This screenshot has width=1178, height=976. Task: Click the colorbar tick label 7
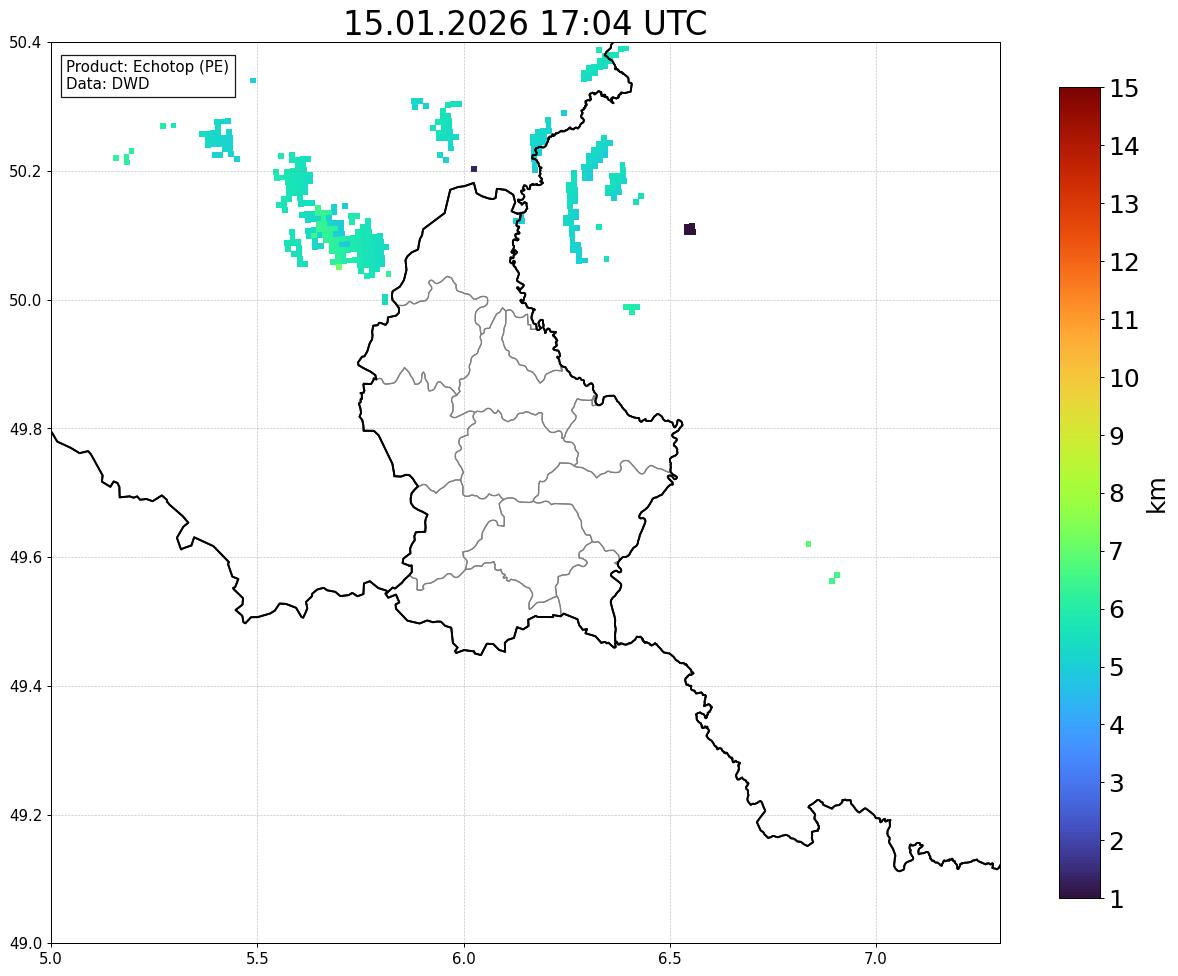coord(1117,551)
